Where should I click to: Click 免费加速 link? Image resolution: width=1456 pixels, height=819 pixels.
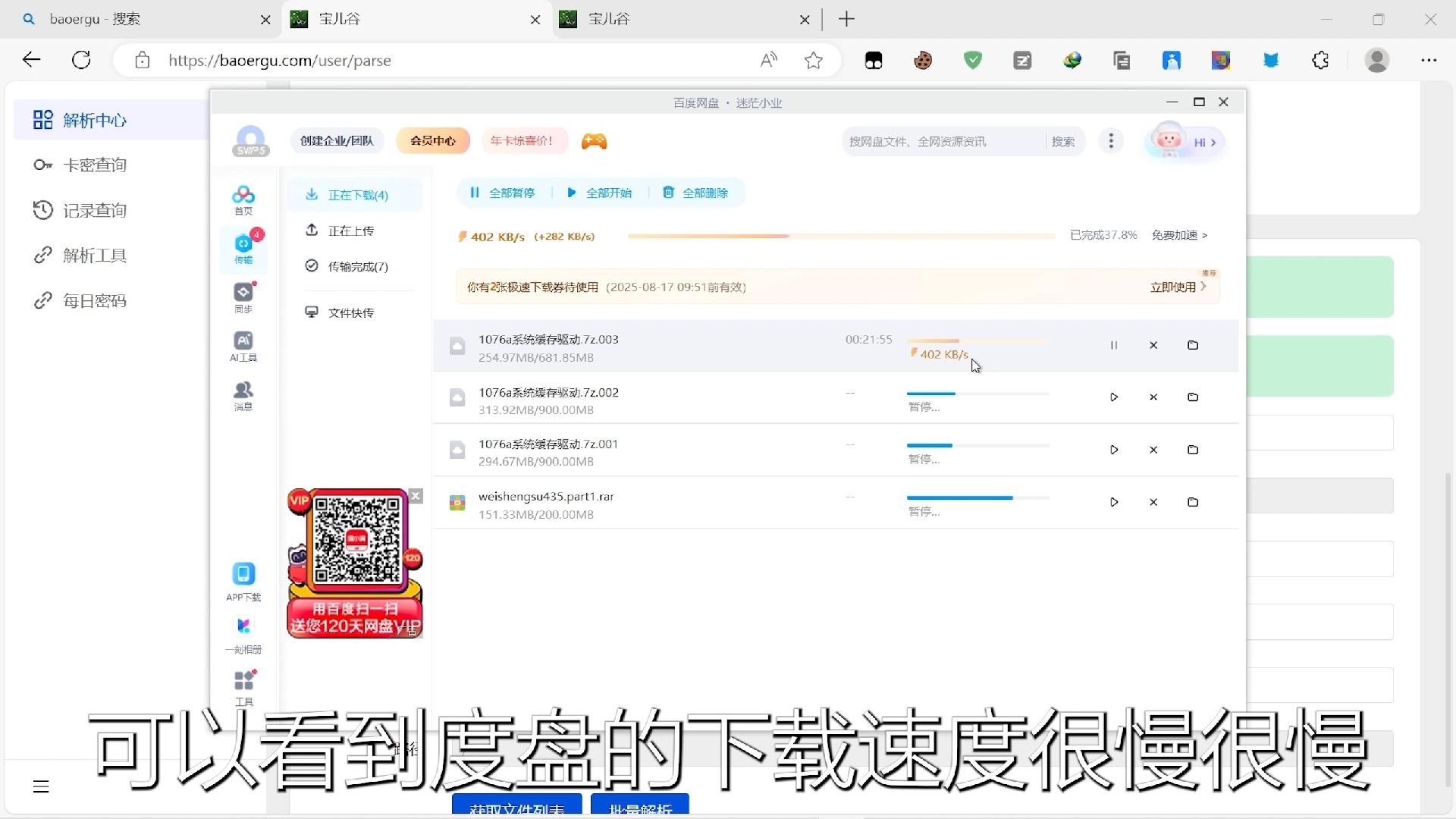[1179, 235]
